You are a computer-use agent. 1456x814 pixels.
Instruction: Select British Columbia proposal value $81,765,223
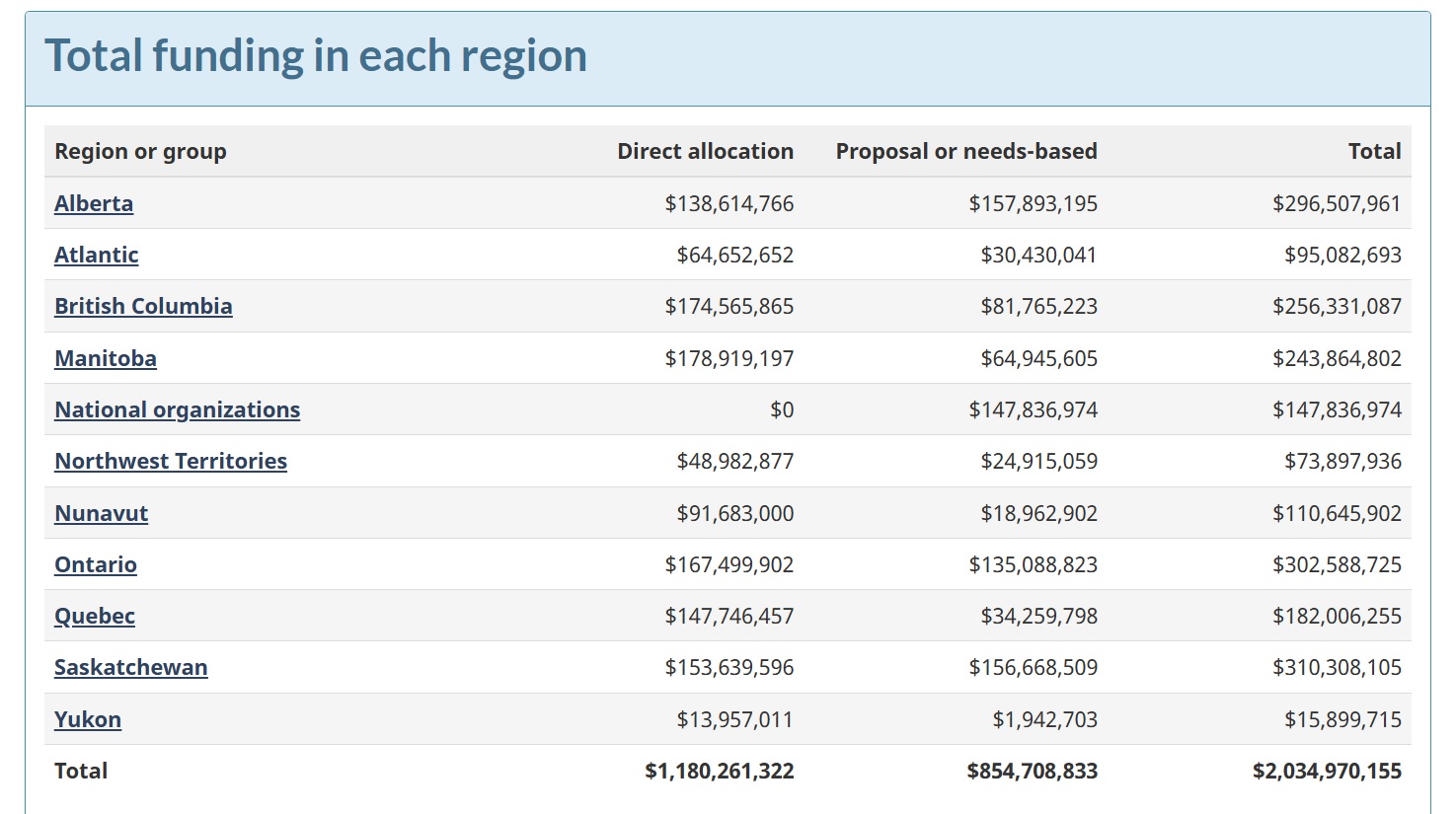click(x=1038, y=306)
